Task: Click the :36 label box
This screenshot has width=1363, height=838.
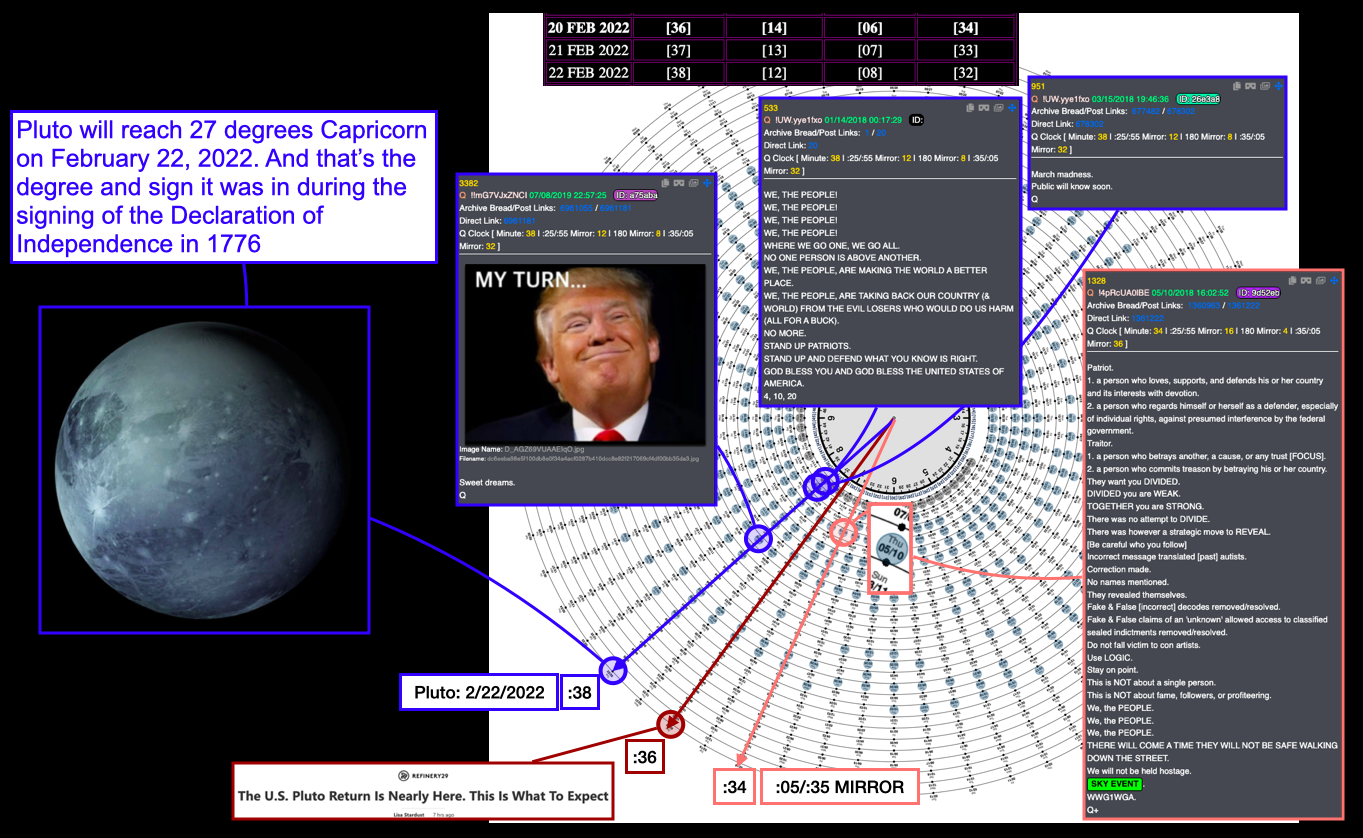Action: tap(646, 757)
